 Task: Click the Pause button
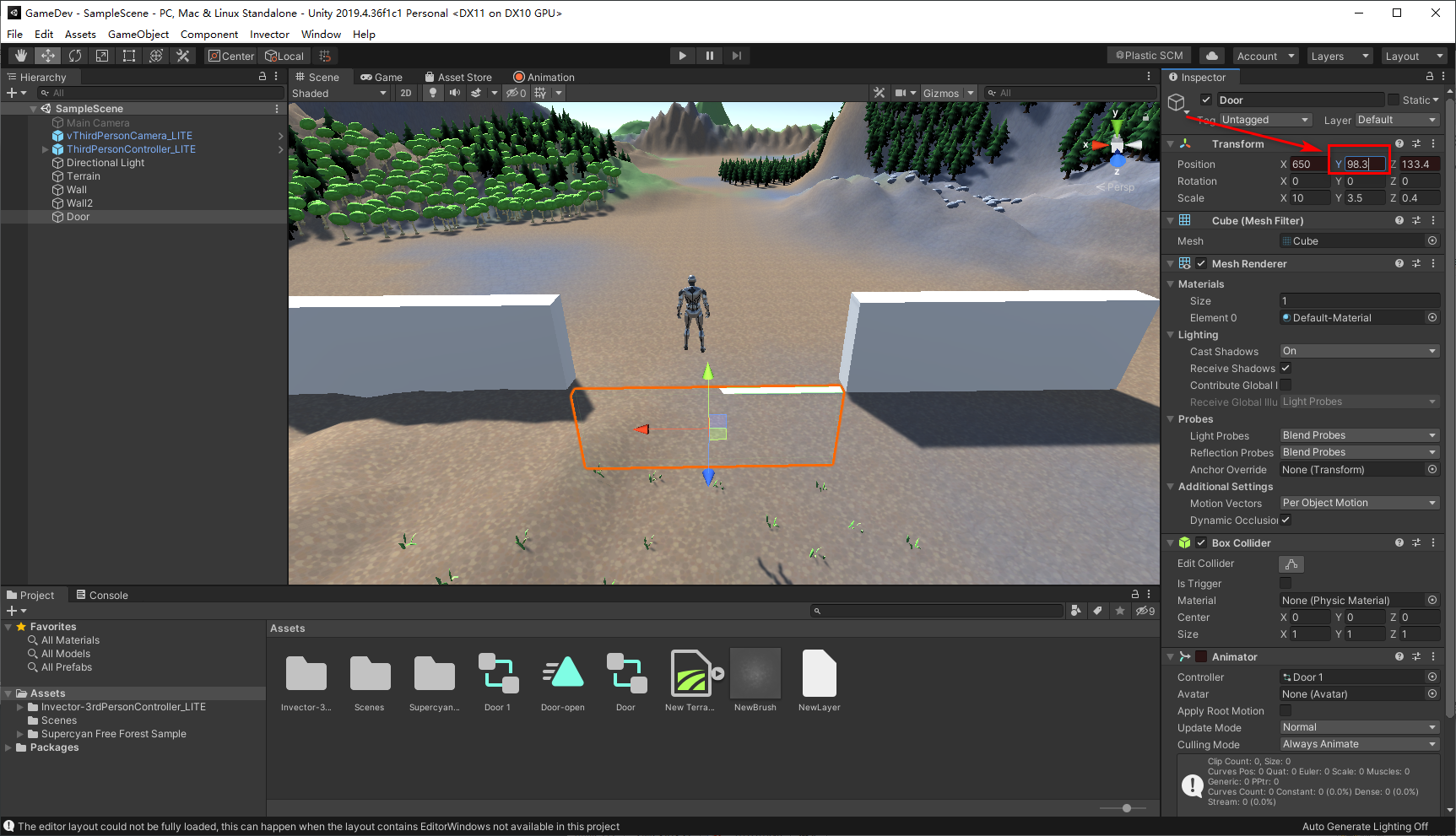point(709,56)
